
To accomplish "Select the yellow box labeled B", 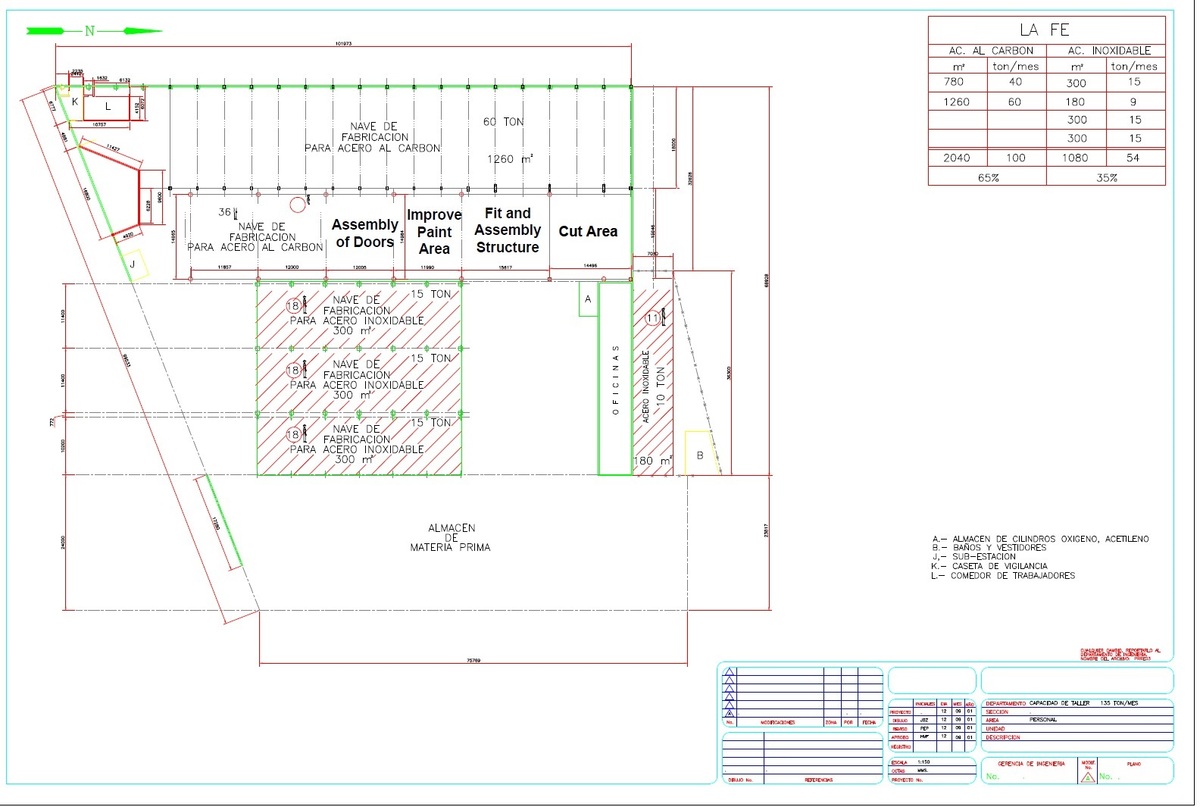I will (699, 454).
